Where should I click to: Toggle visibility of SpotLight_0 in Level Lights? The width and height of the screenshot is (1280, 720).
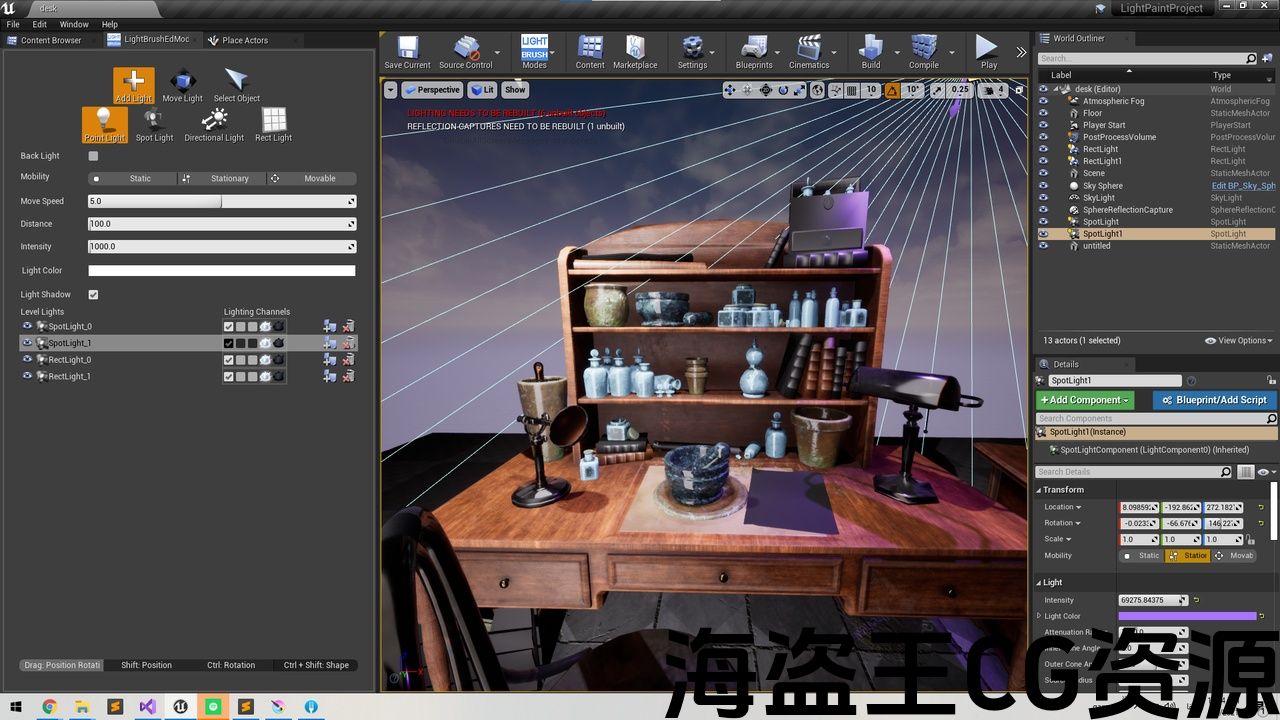click(x=27, y=326)
